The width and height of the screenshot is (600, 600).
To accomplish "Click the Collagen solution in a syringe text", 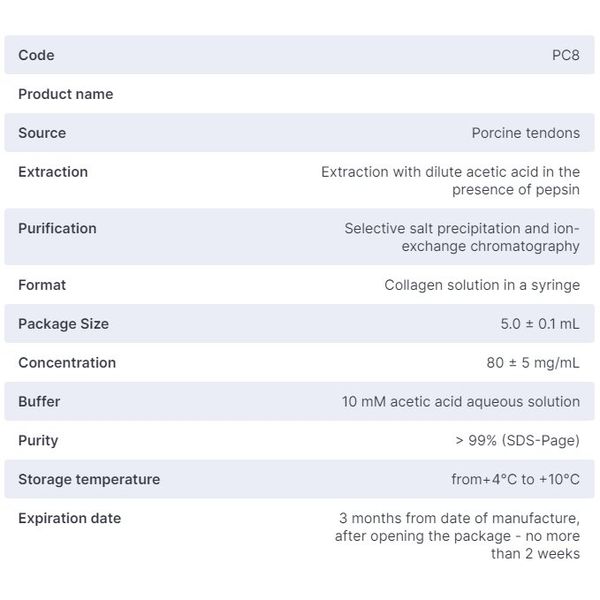I will (x=482, y=285).
